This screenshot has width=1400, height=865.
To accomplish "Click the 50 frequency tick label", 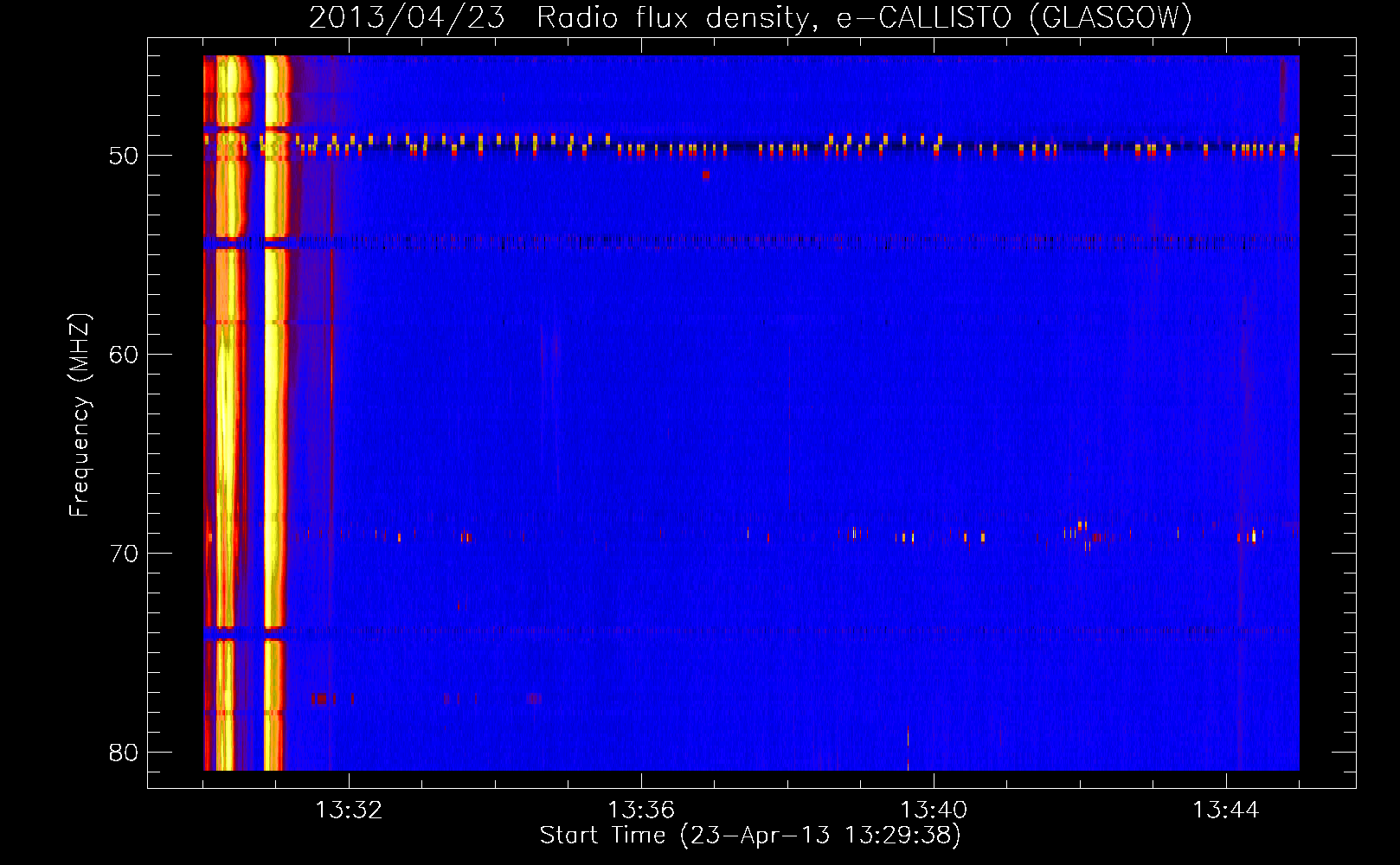I will pos(124,156).
